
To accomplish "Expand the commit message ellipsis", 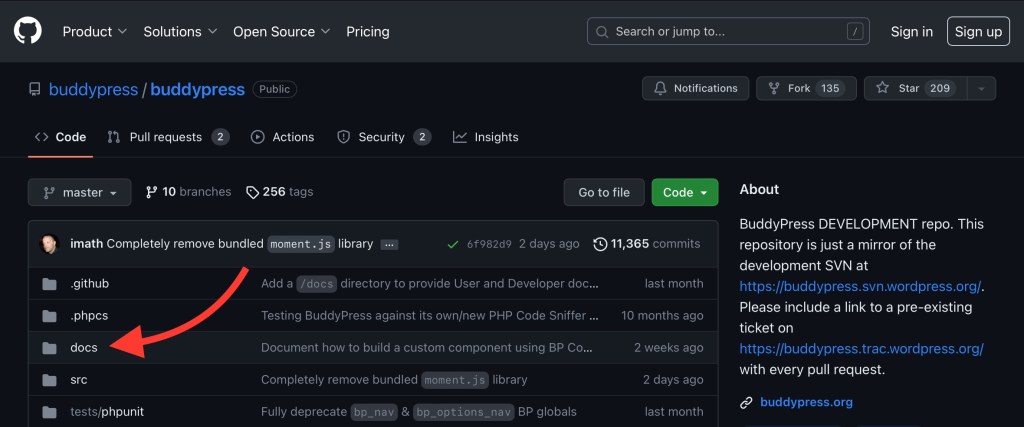I will (390, 244).
